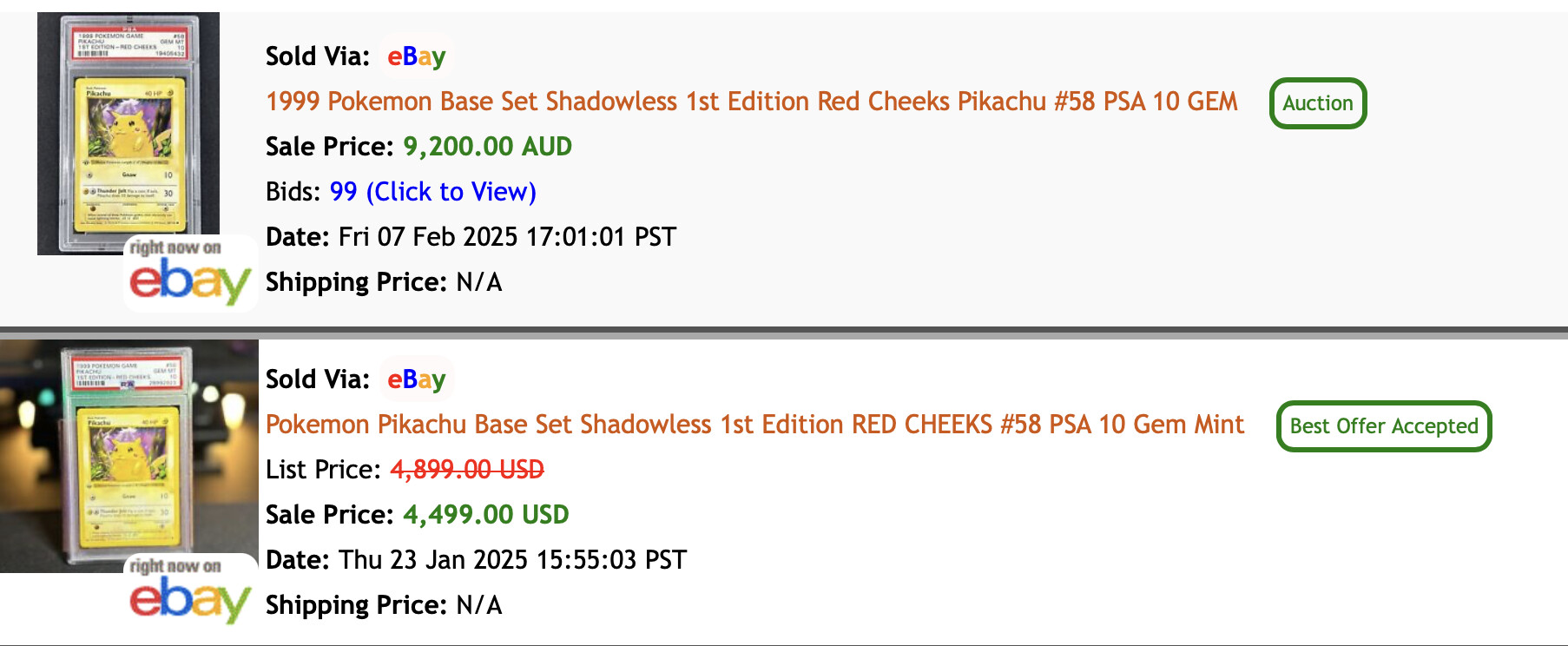Click the eBay badge beside first Sold Via
The width and height of the screenshot is (1568, 646).
(416, 56)
